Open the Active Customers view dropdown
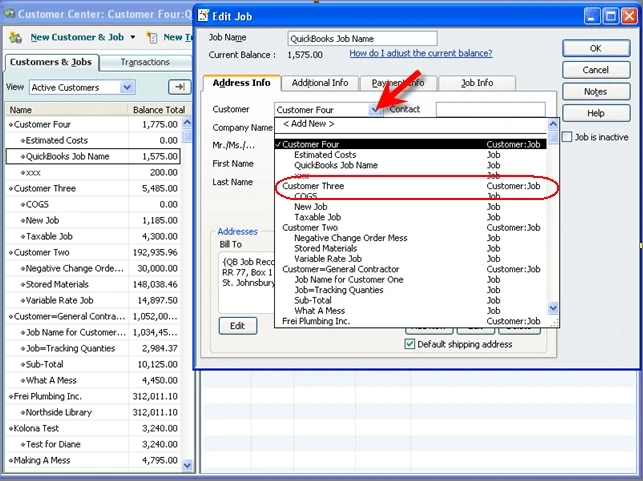The height and width of the screenshot is (481, 643). (x=127, y=87)
